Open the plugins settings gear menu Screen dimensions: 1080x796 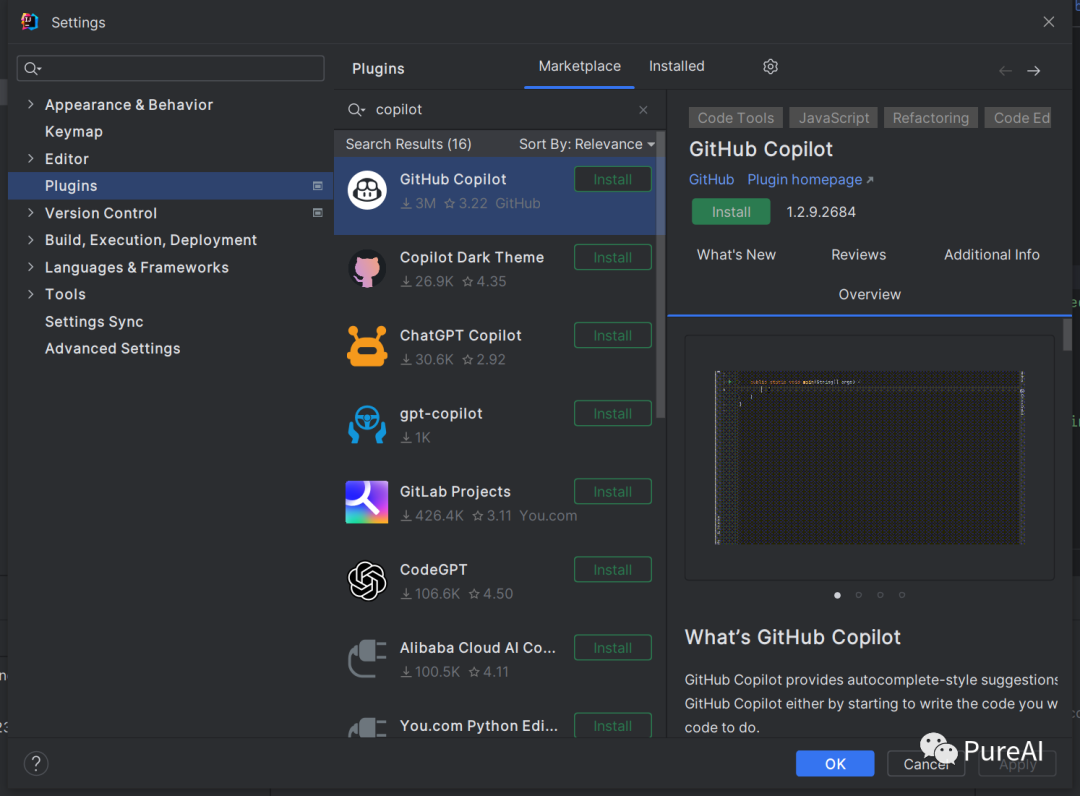point(770,66)
